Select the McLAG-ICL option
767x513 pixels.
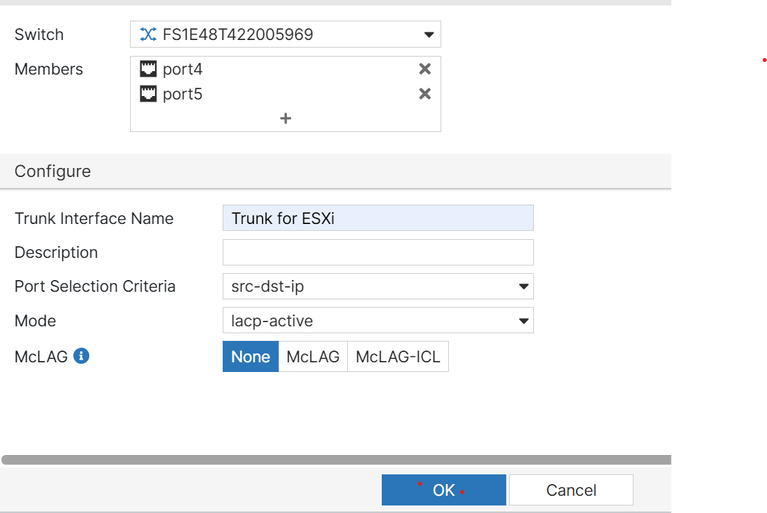[x=398, y=357]
